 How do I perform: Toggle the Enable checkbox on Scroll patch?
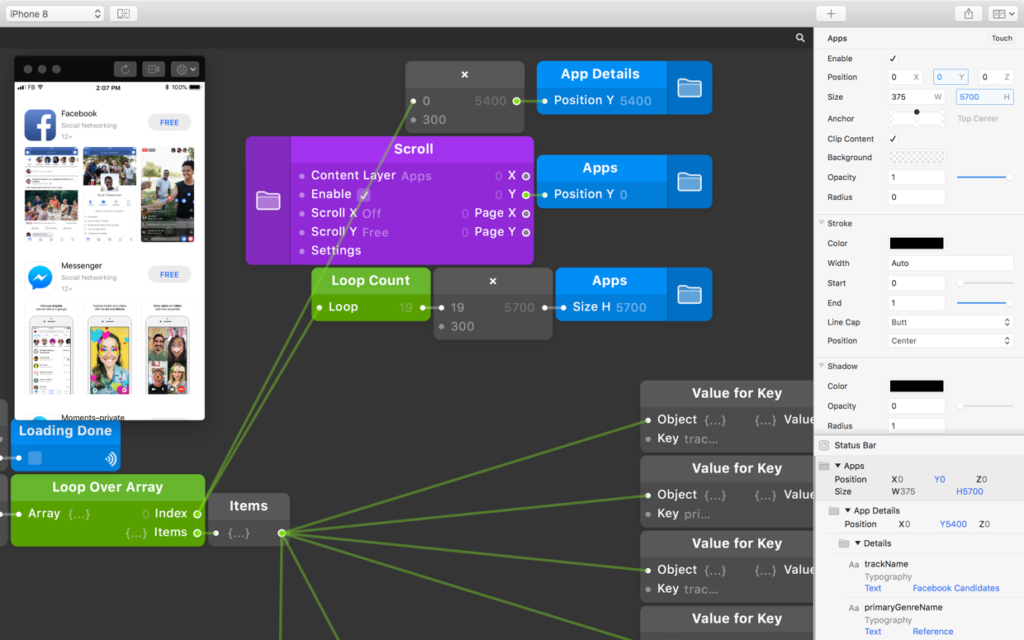point(364,195)
